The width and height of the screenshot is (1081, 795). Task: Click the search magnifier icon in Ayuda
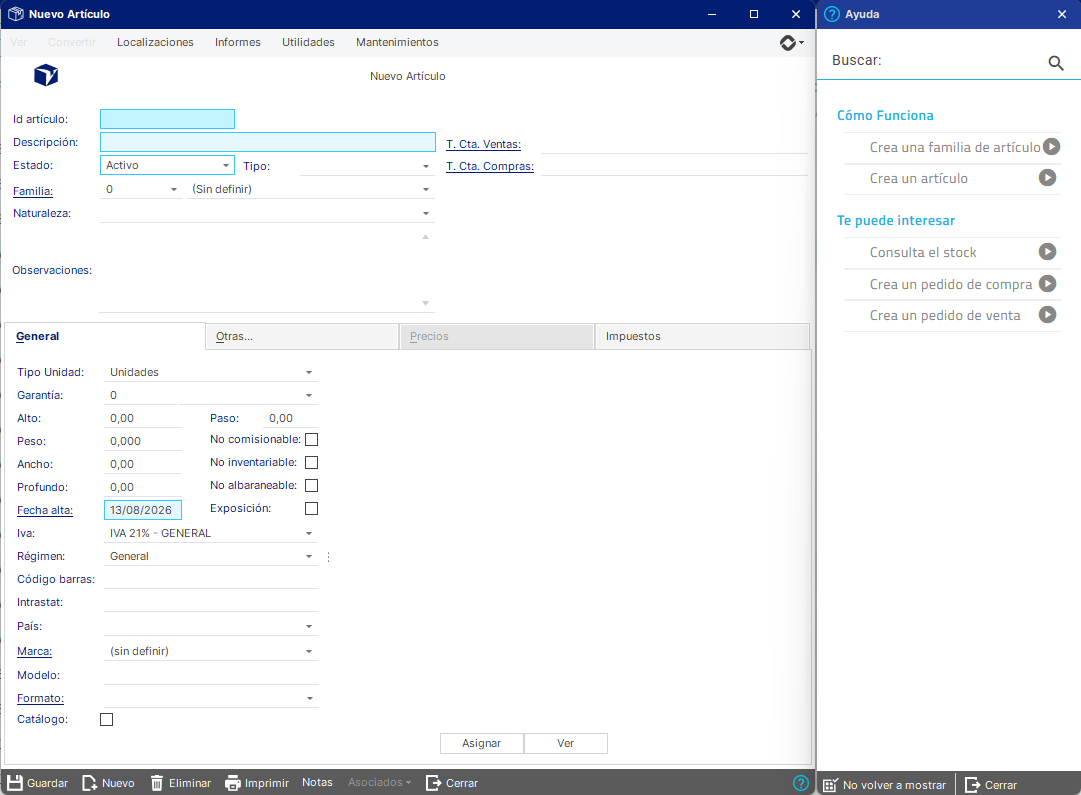tap(1055, 63)
